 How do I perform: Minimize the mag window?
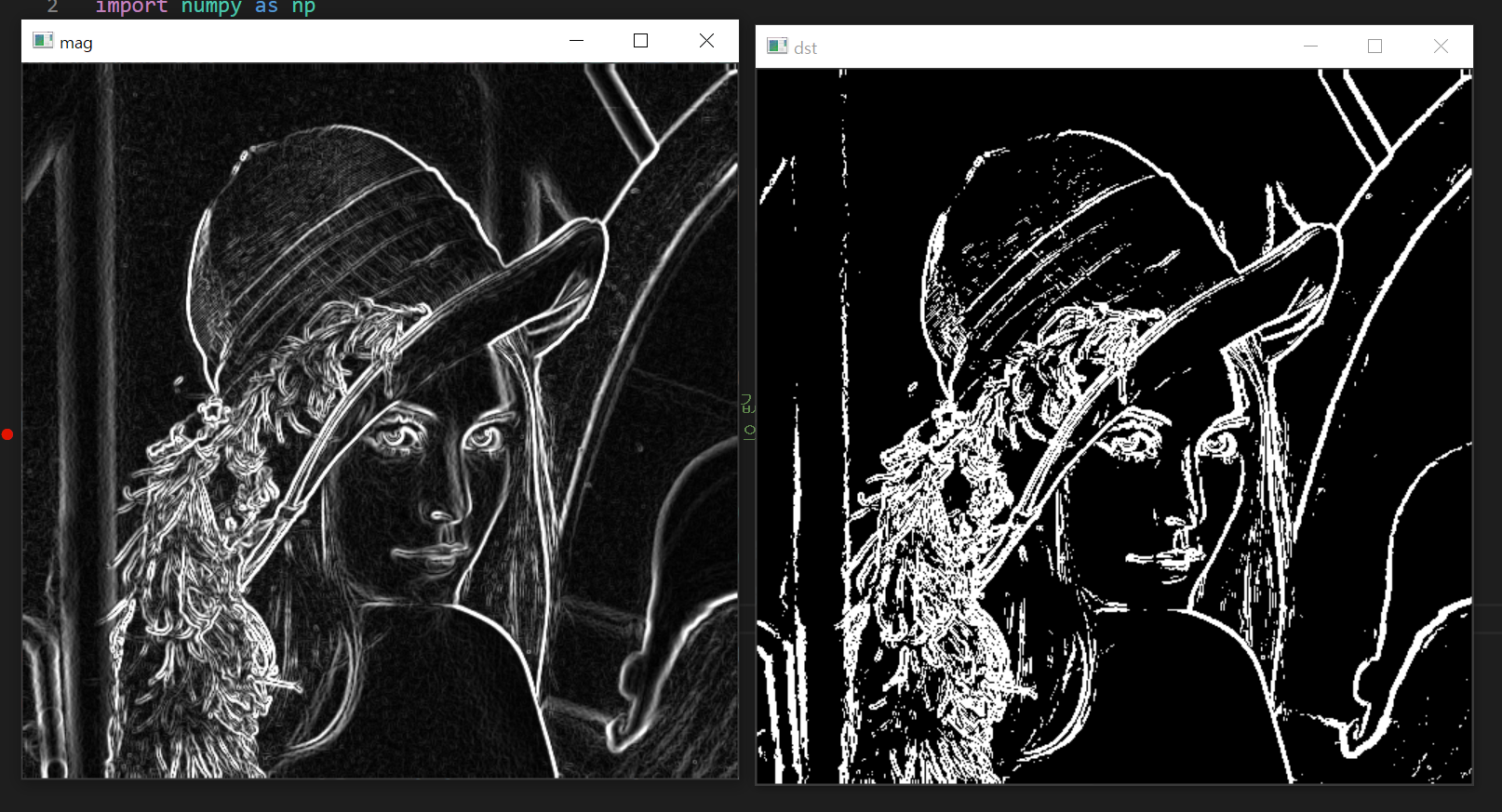[x=576, y=41]
